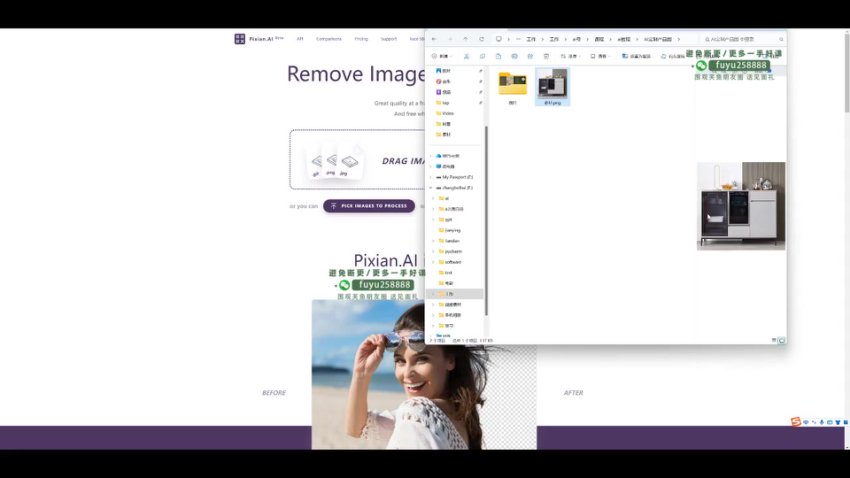Open the Support menu item
Screen dimensions: 850x478
(388, 39)
